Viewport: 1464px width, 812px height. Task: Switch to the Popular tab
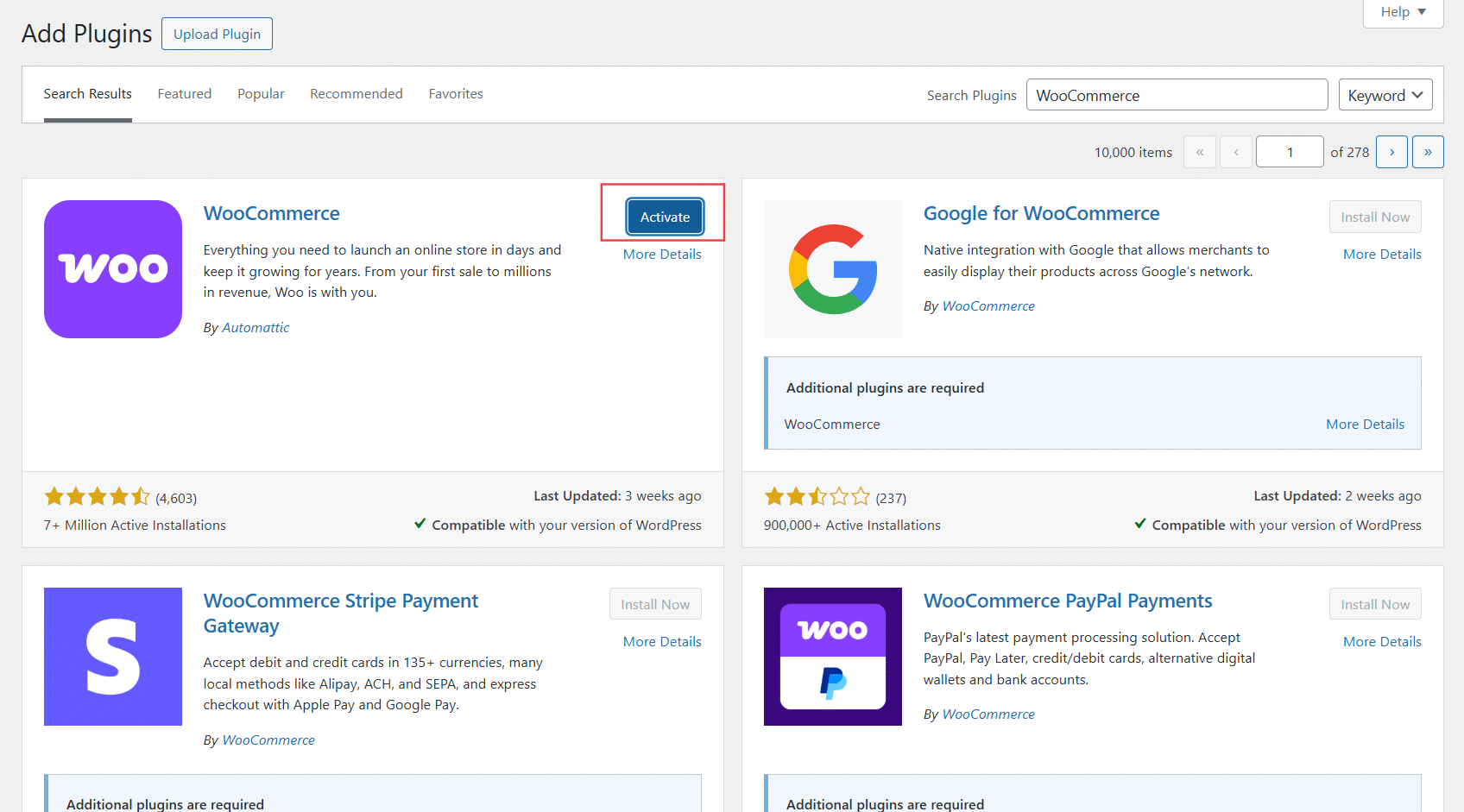tap(261, 94)
